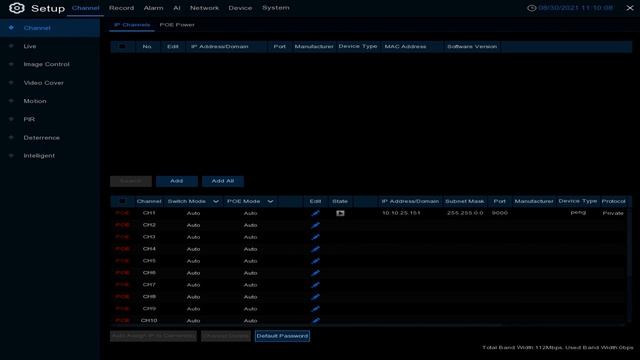Click the CH1 port value 9000

click(x=500, y=213)
